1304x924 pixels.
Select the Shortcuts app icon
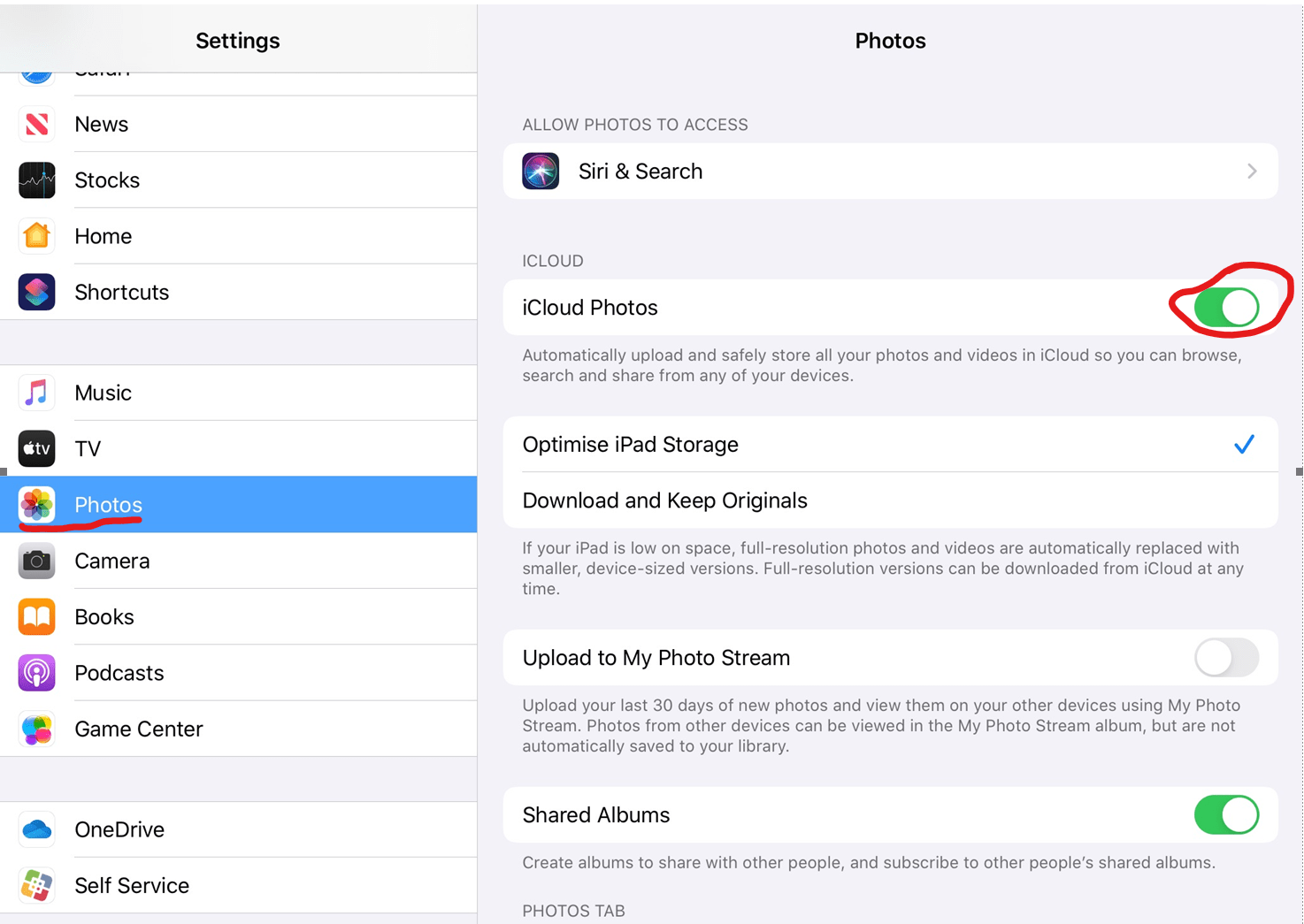(36, 292)
